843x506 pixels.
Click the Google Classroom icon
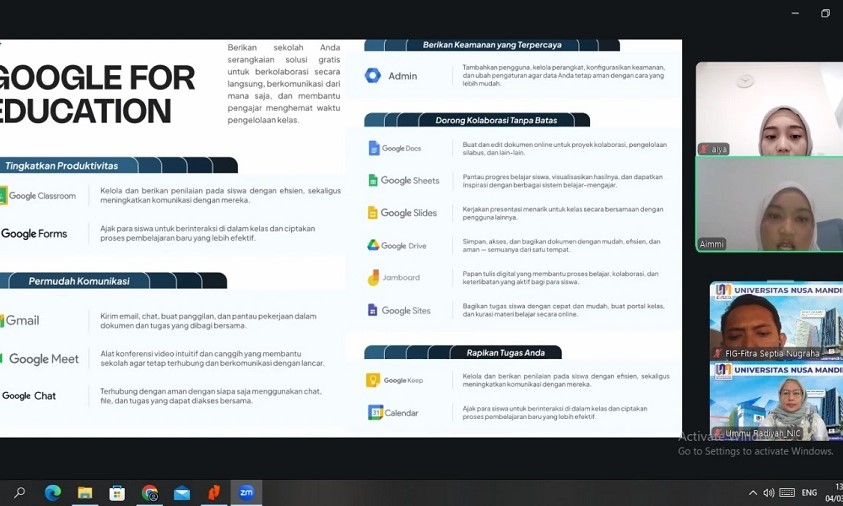coord(4,196)
